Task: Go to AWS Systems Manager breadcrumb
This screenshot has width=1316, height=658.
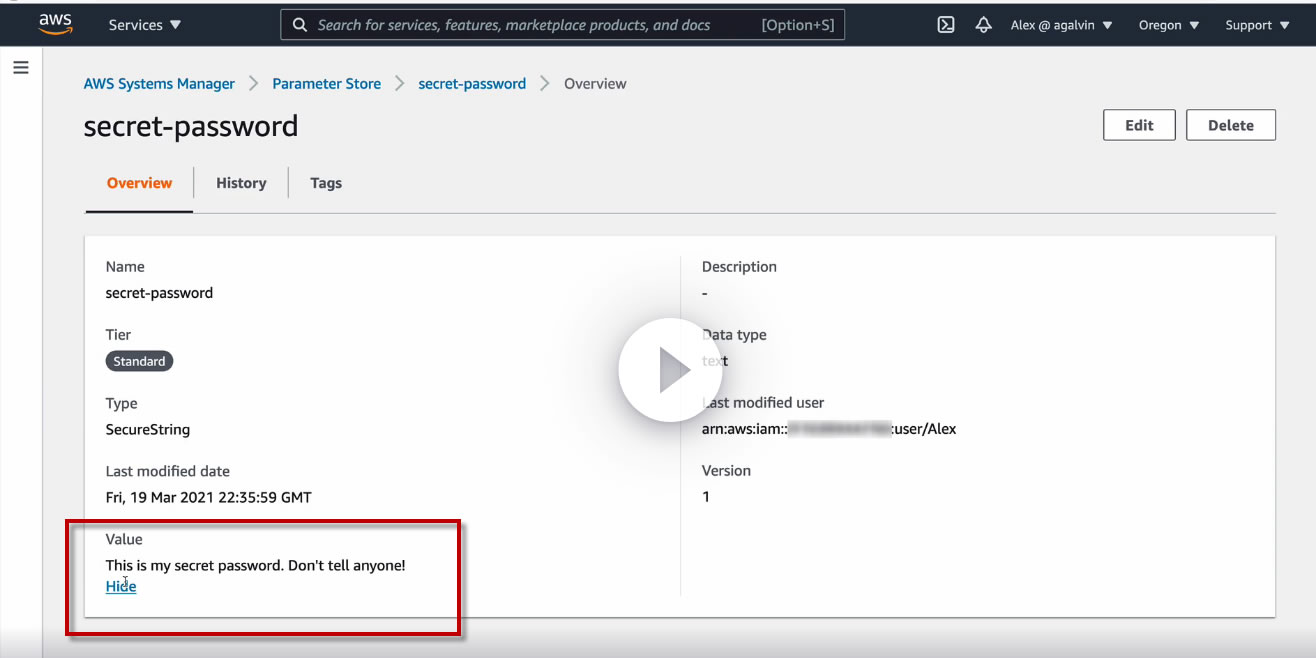Action: tap(159, 84)
